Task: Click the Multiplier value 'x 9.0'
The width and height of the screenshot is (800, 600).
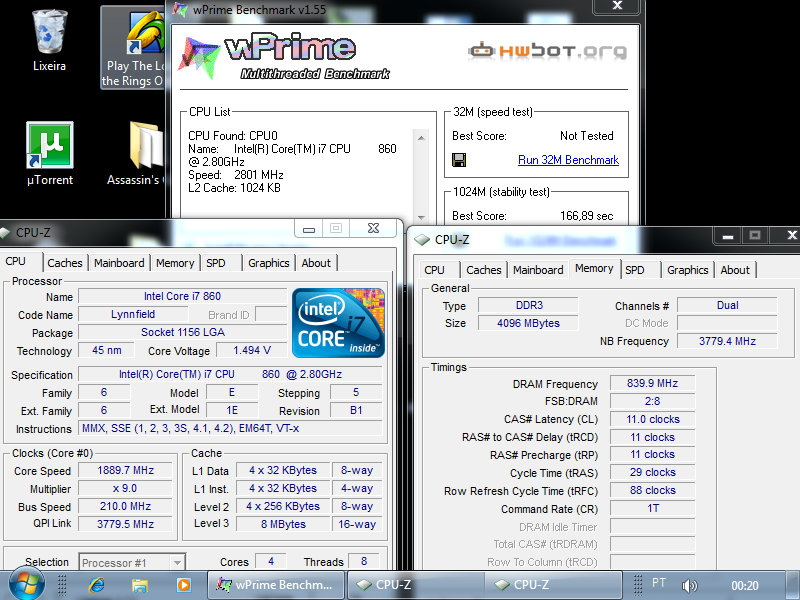Action: [x=126, y=488]
